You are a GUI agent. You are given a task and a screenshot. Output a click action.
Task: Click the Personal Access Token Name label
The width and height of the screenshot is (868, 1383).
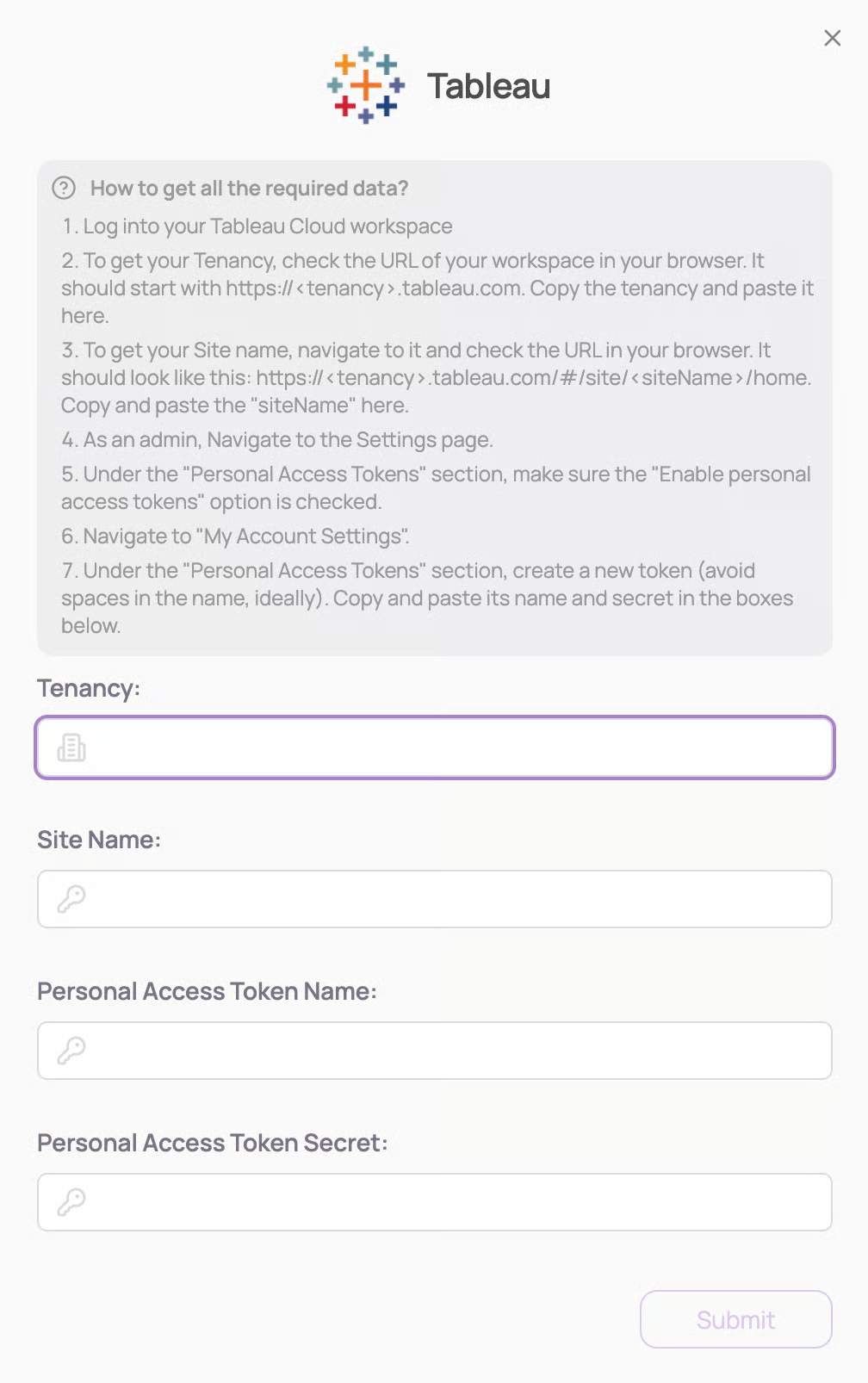tap(207, 991)
